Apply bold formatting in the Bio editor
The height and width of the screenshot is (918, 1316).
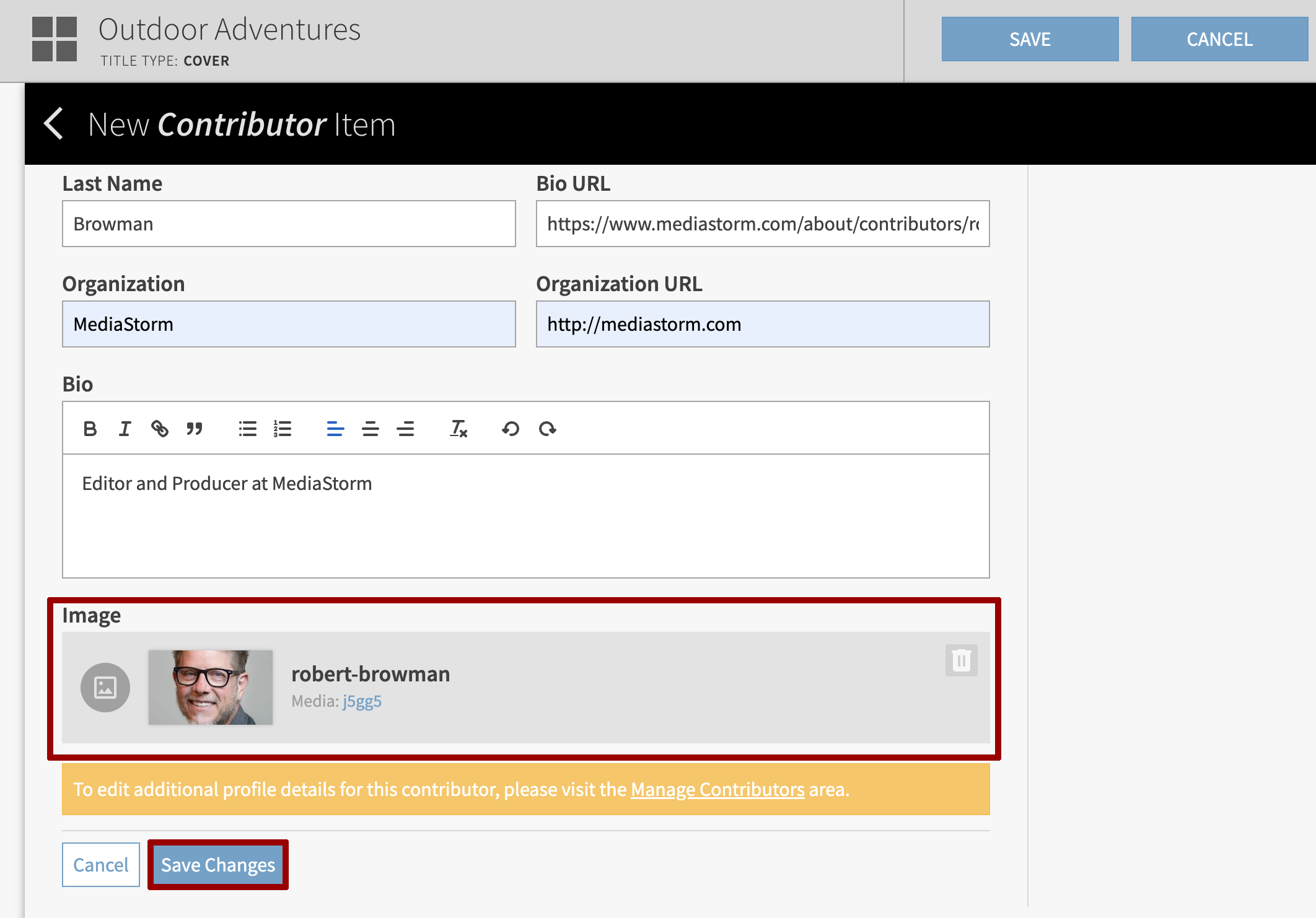pos(90,428)
